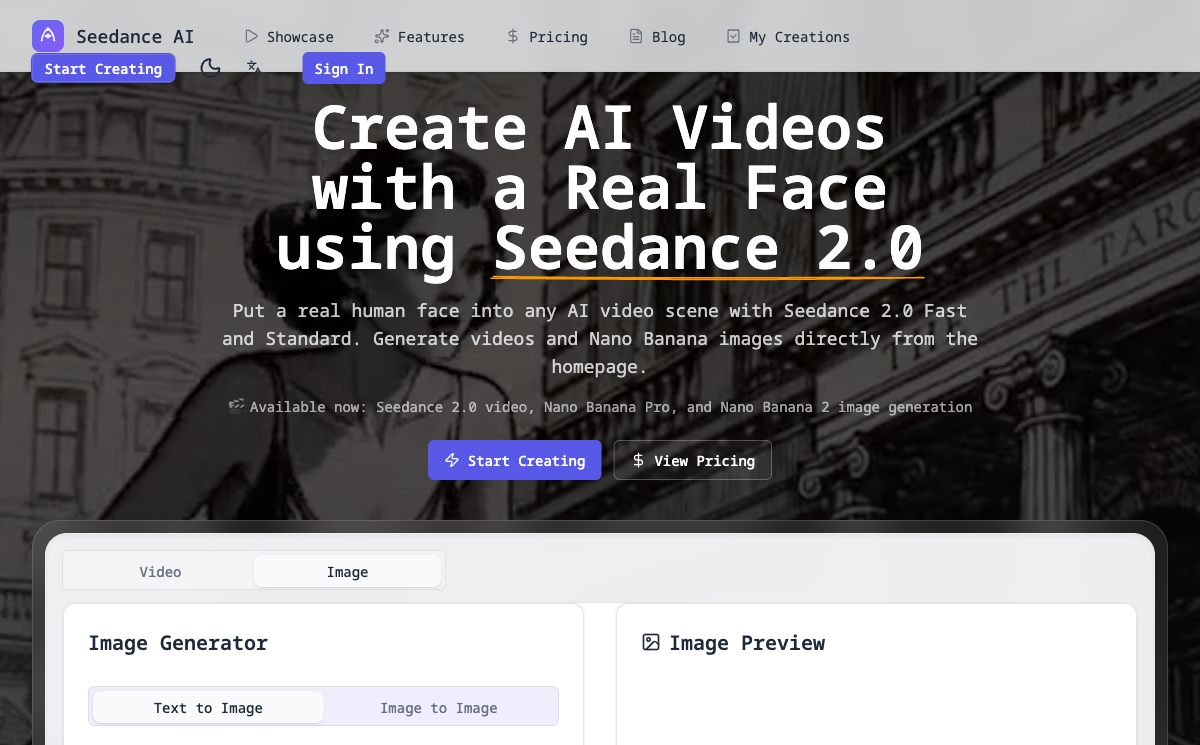
Task: Open My Creations page
Action: coord(788,36)
